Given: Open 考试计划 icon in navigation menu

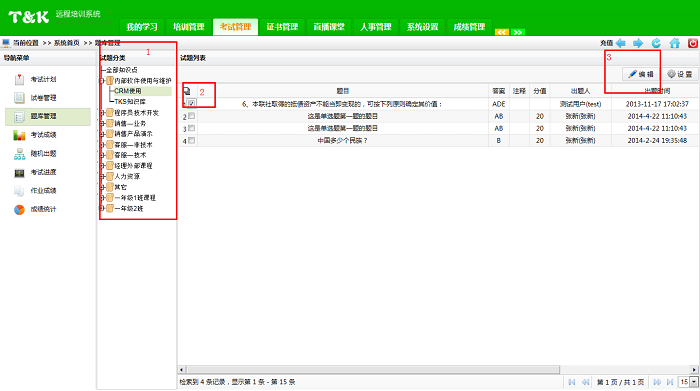Looking at the screenshot, I should 19,79.
